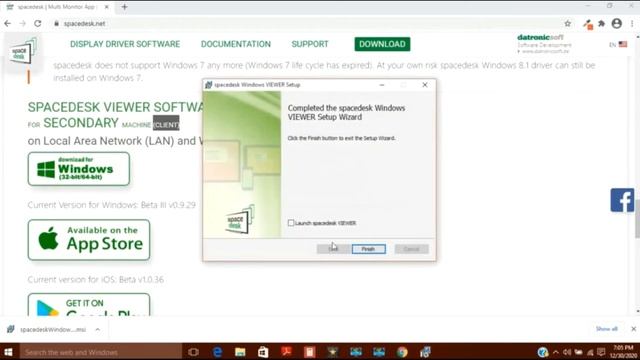Click the spacedesk logo in page header
This screenshot has width=640, height=360.
(x=22, y=52)
